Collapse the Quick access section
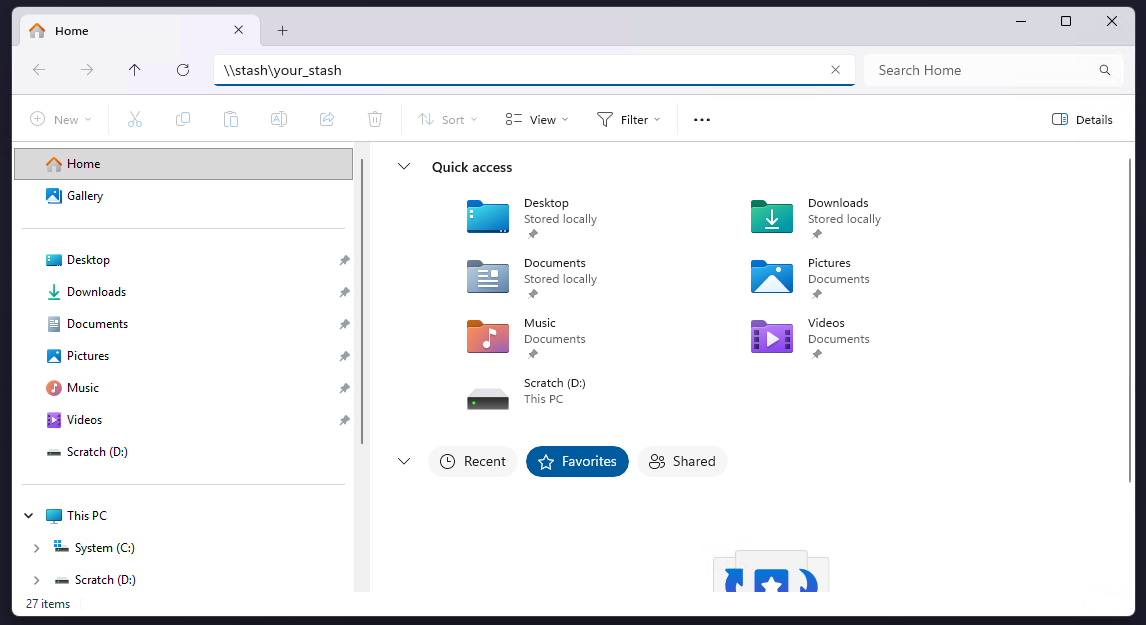1146x625 pixels. point(404,167)
